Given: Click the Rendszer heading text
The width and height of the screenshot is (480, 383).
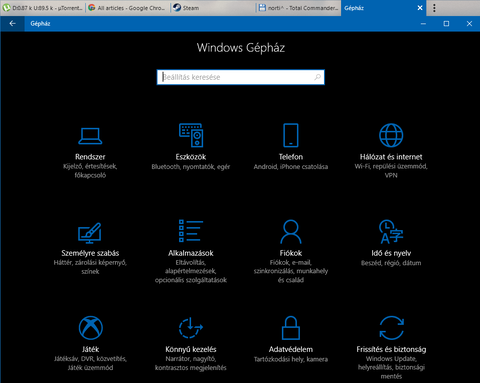Looking at the screenshot, I should tap(90, 157).
